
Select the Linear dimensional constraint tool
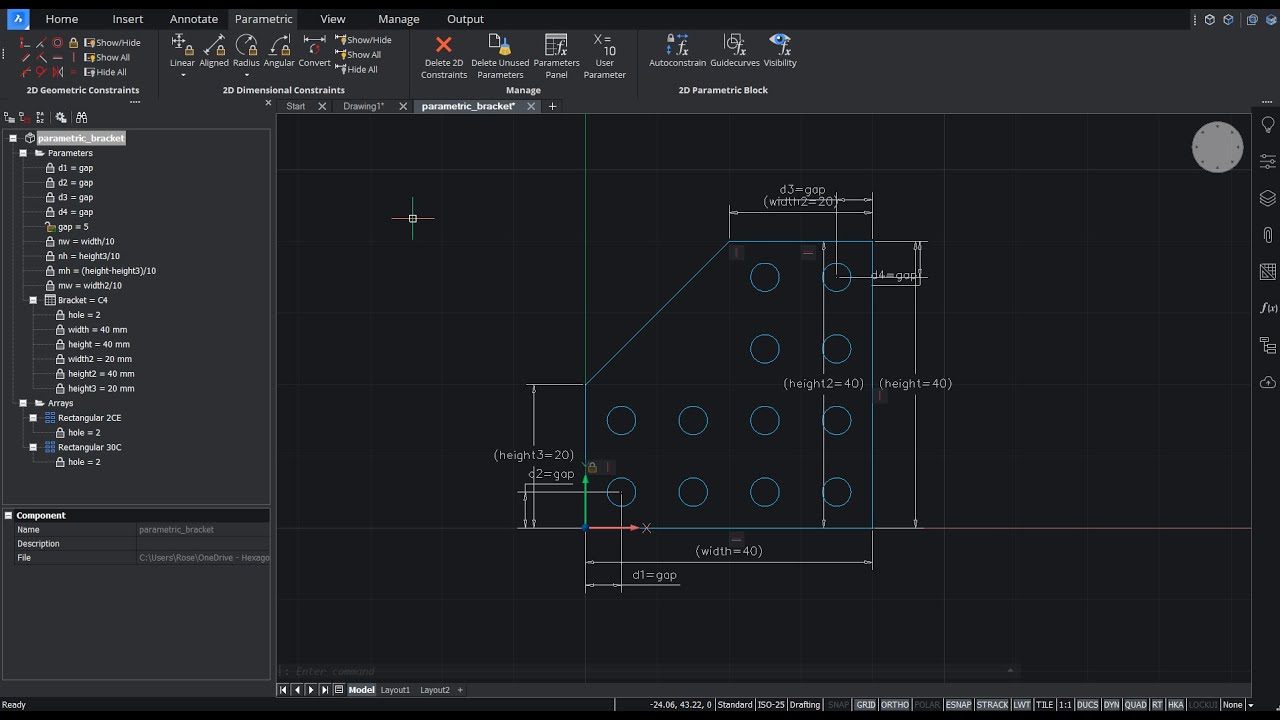[182, 51]
